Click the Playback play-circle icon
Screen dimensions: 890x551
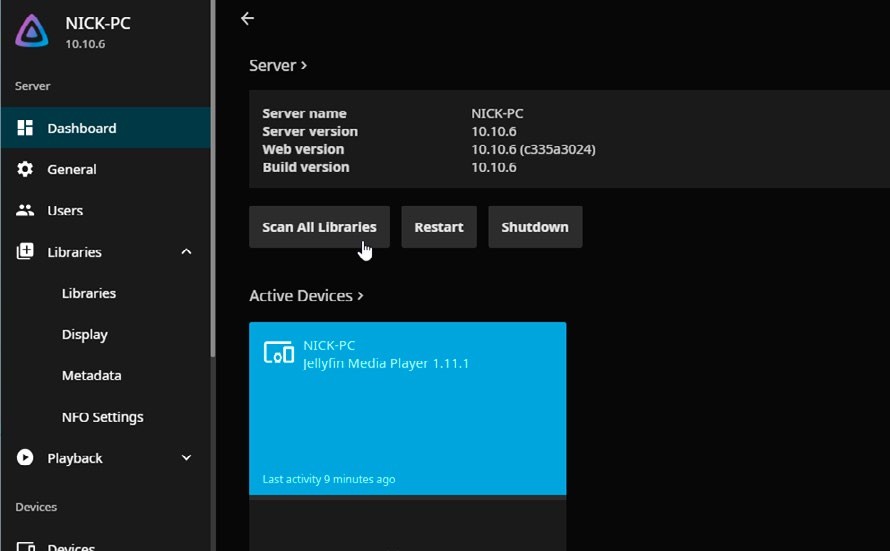25,457
